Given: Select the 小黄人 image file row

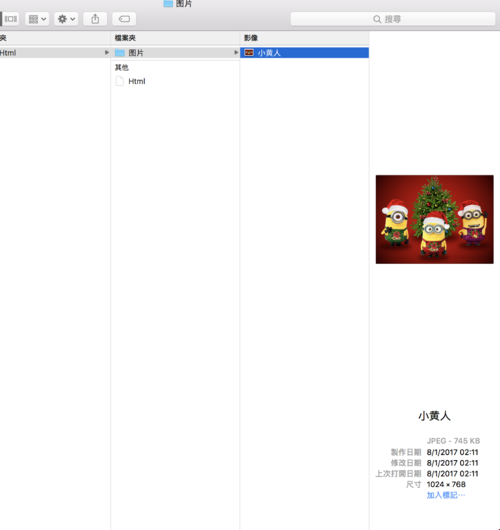Looking at the screenshot, I should (x=304, y=52).
